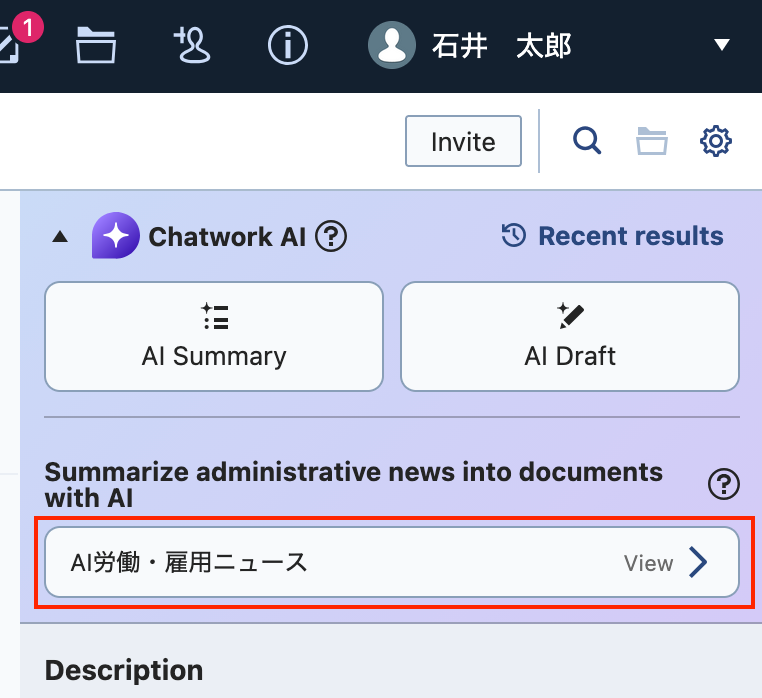Open the information icon in the top bar
Viewport: 762px width, 698px height.
288,45
